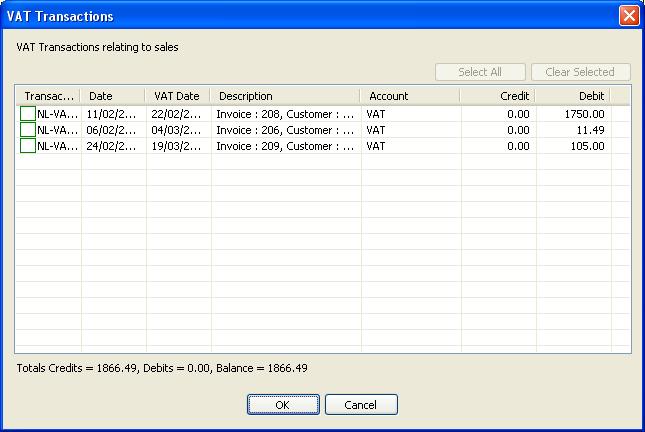
Task: Select credit 0.00 in Invoice 208 row
Action: coord(499,114)
